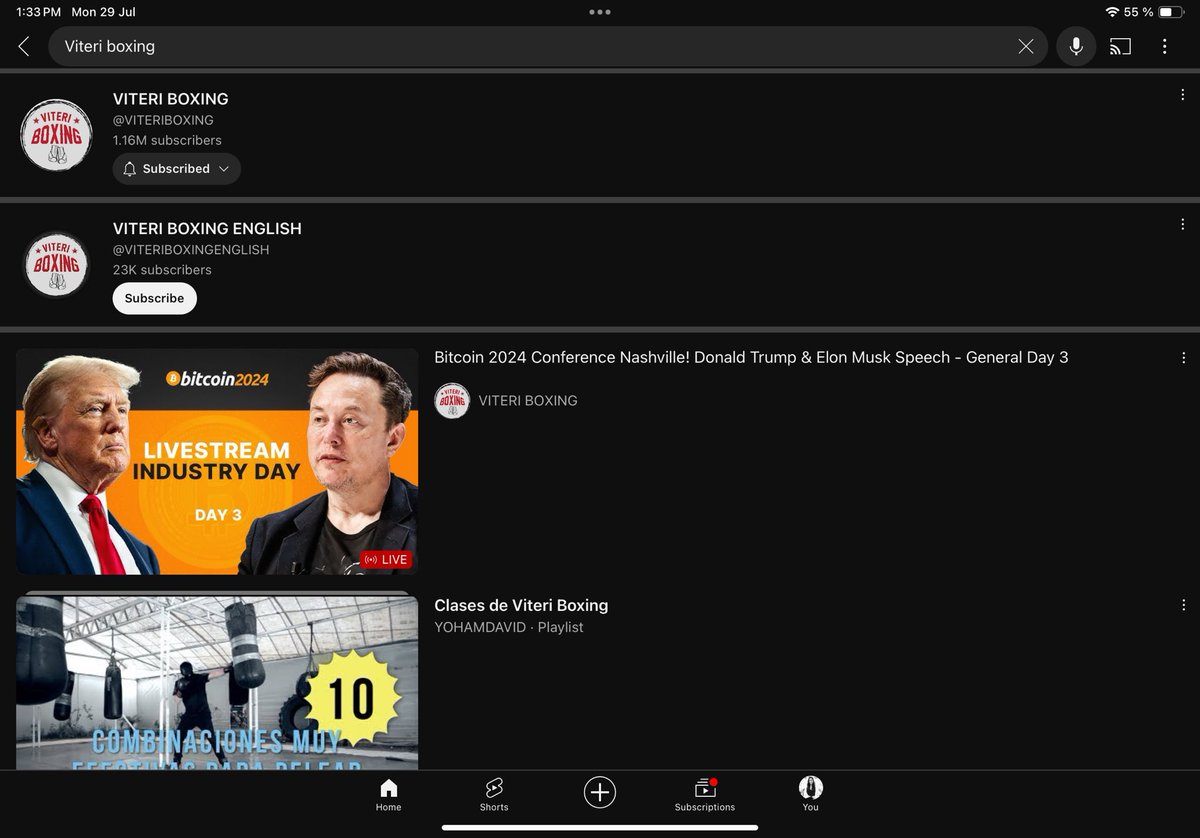
Task: Clear the search text with X
Action: click(1026, 46)
